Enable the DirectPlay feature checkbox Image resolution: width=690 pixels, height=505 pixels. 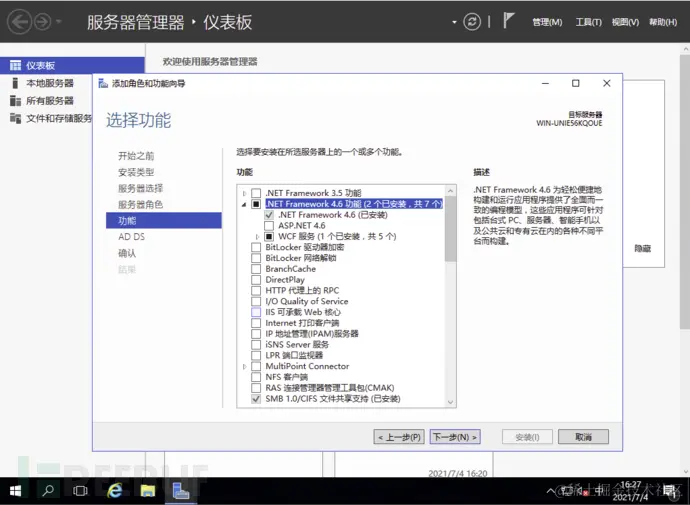pyautogui.click(x=256, y=280)
